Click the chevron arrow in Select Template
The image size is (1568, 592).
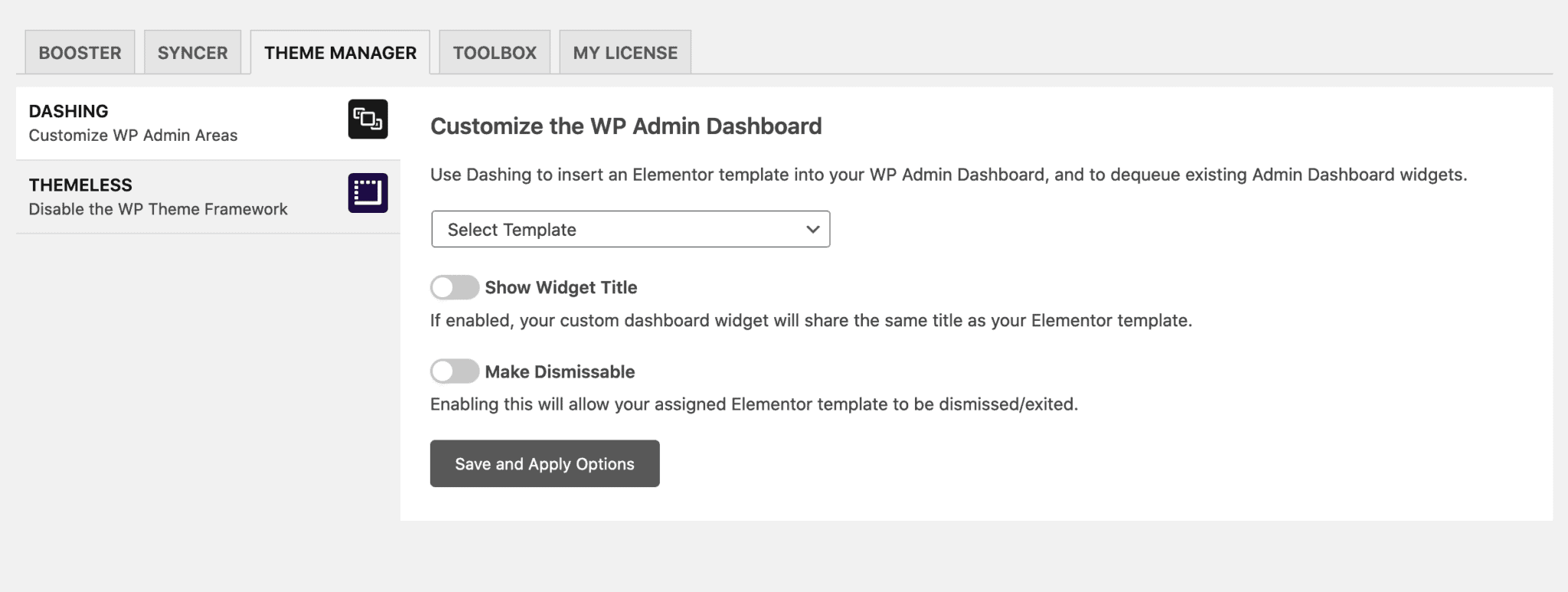click(x=812, y=230)
